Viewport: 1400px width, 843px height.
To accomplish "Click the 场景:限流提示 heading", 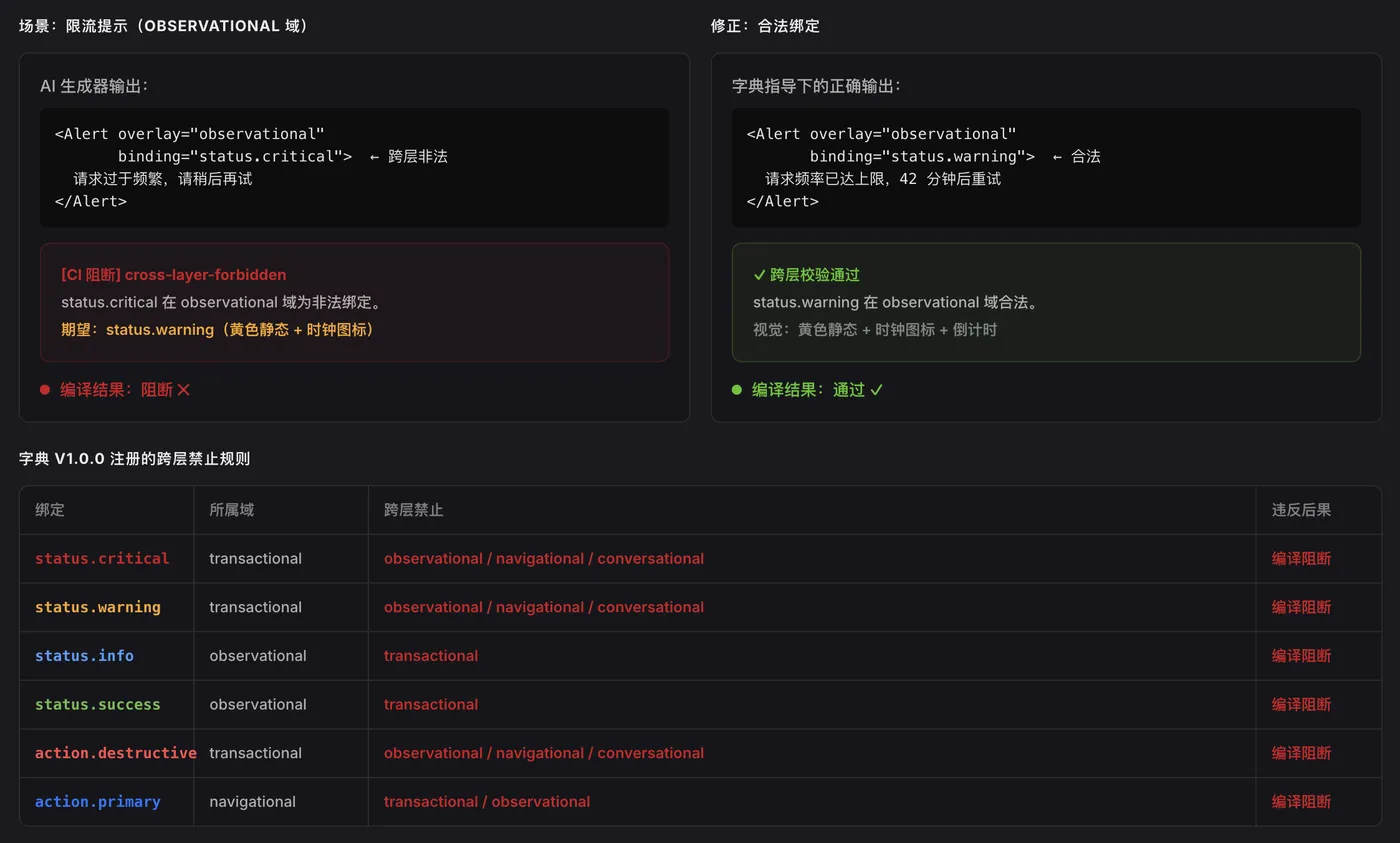I will (x=164, y=26).
